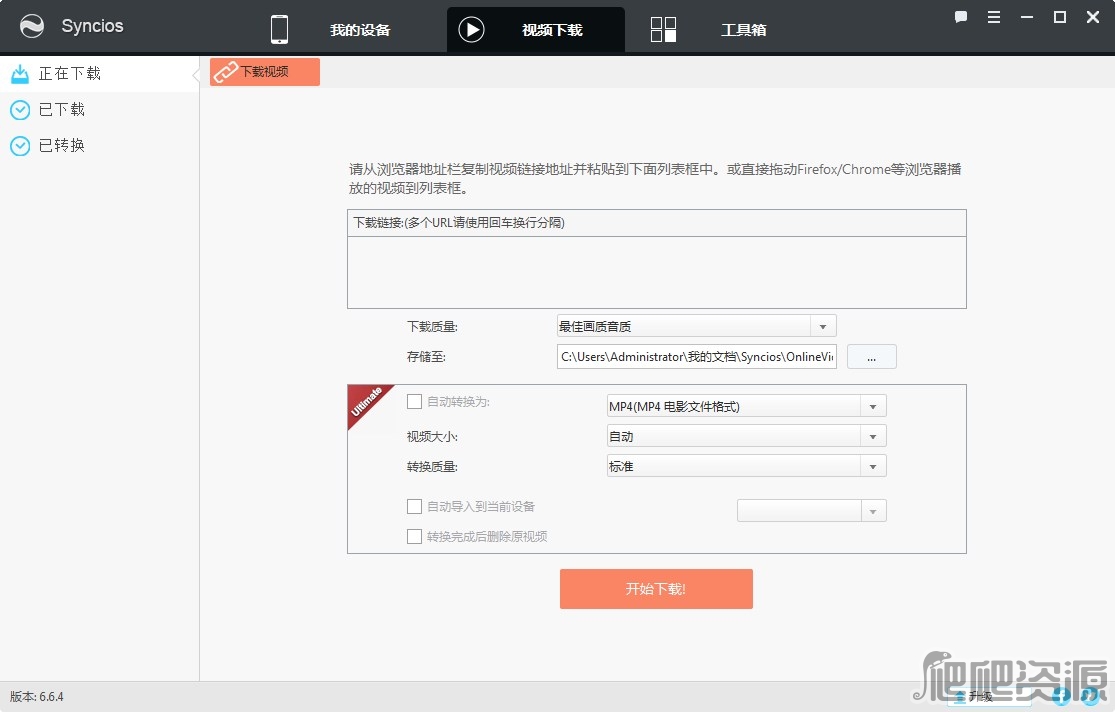The image size is (1115, 712).
Task: Click the 下载链接 header row
Action: 656,223
